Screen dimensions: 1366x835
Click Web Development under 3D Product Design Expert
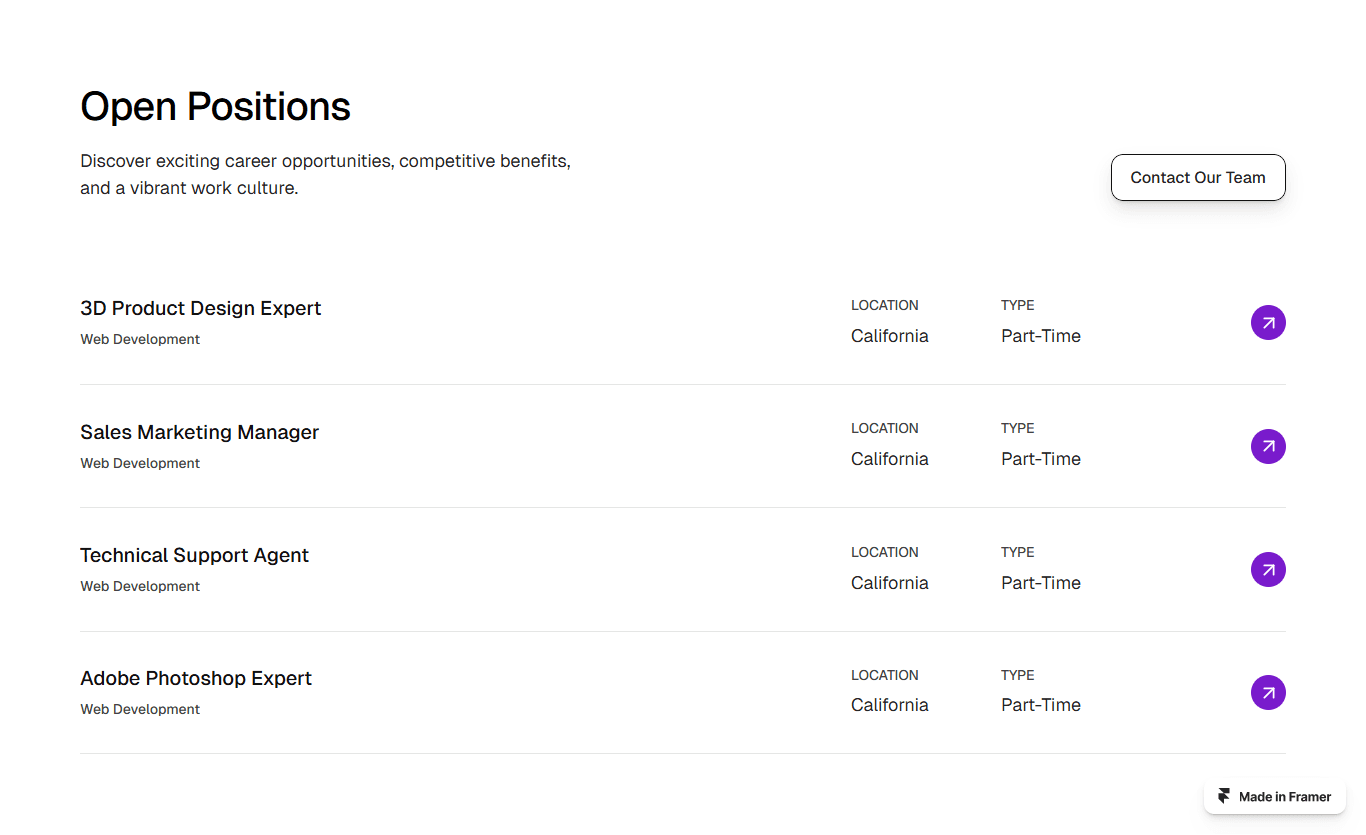(140, 339)
